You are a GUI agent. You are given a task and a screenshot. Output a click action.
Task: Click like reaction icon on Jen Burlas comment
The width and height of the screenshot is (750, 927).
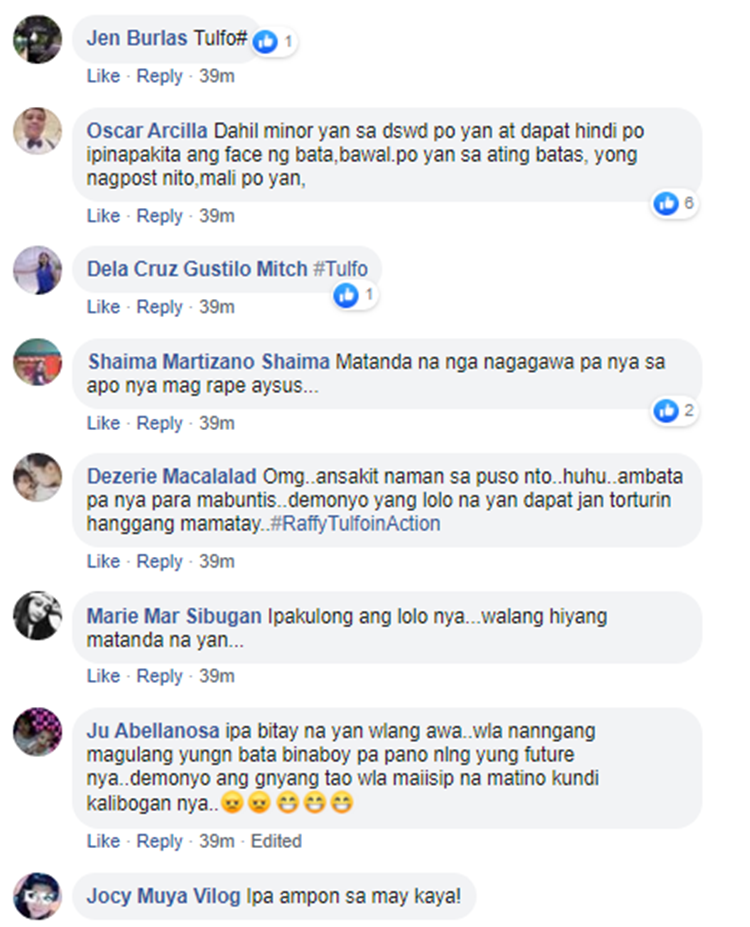(265, 41)
